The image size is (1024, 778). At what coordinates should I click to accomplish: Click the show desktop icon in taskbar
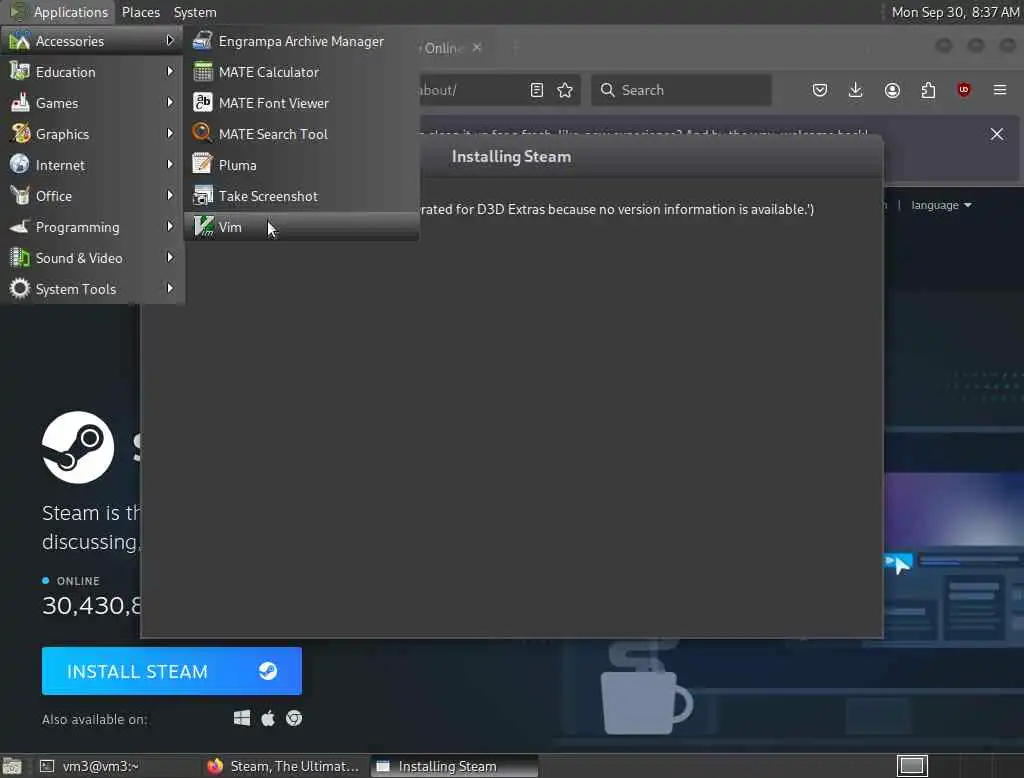pyautogui.click(x=12, y=766)
